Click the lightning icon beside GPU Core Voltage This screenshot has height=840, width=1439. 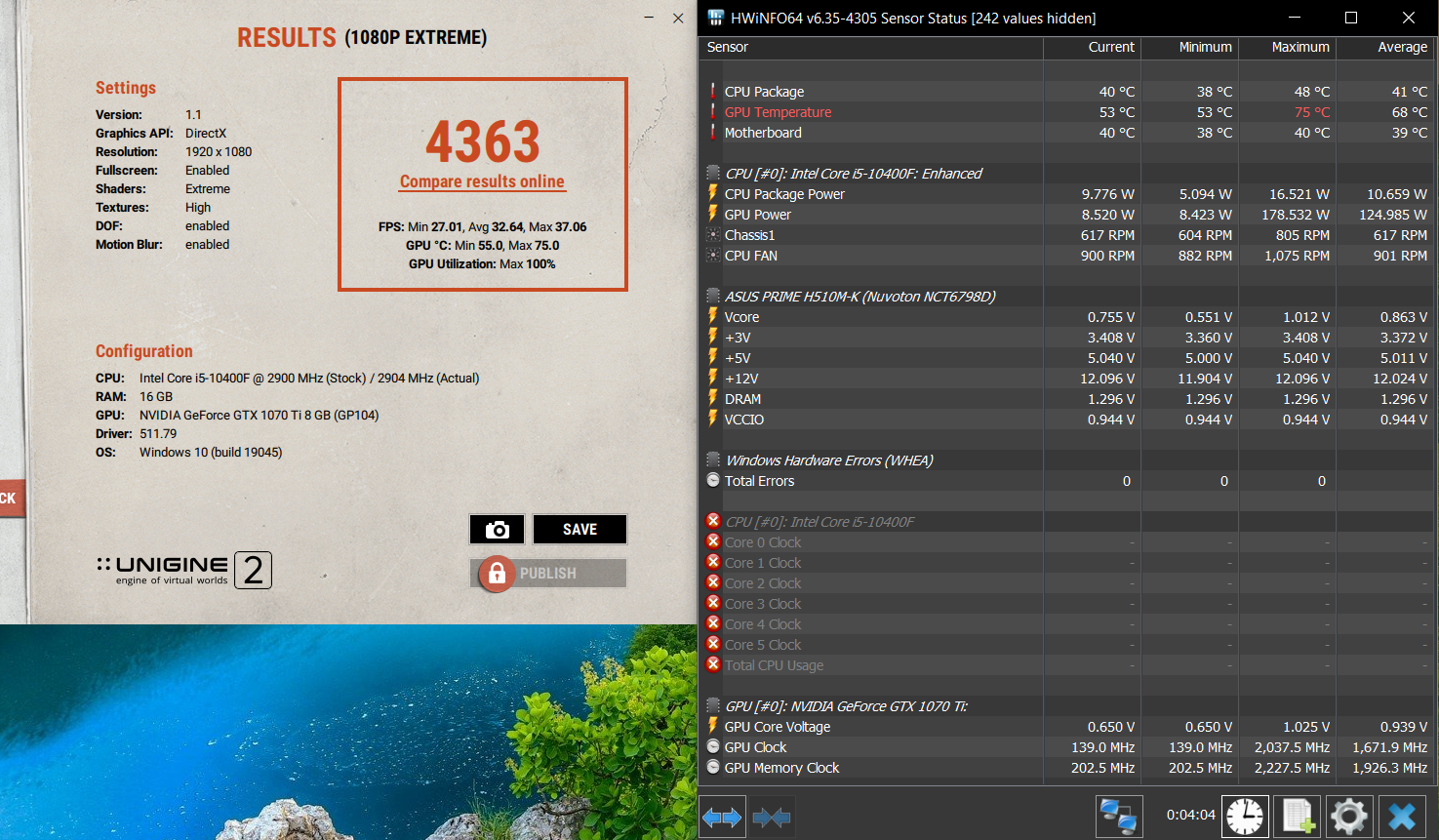coord(713,726)
